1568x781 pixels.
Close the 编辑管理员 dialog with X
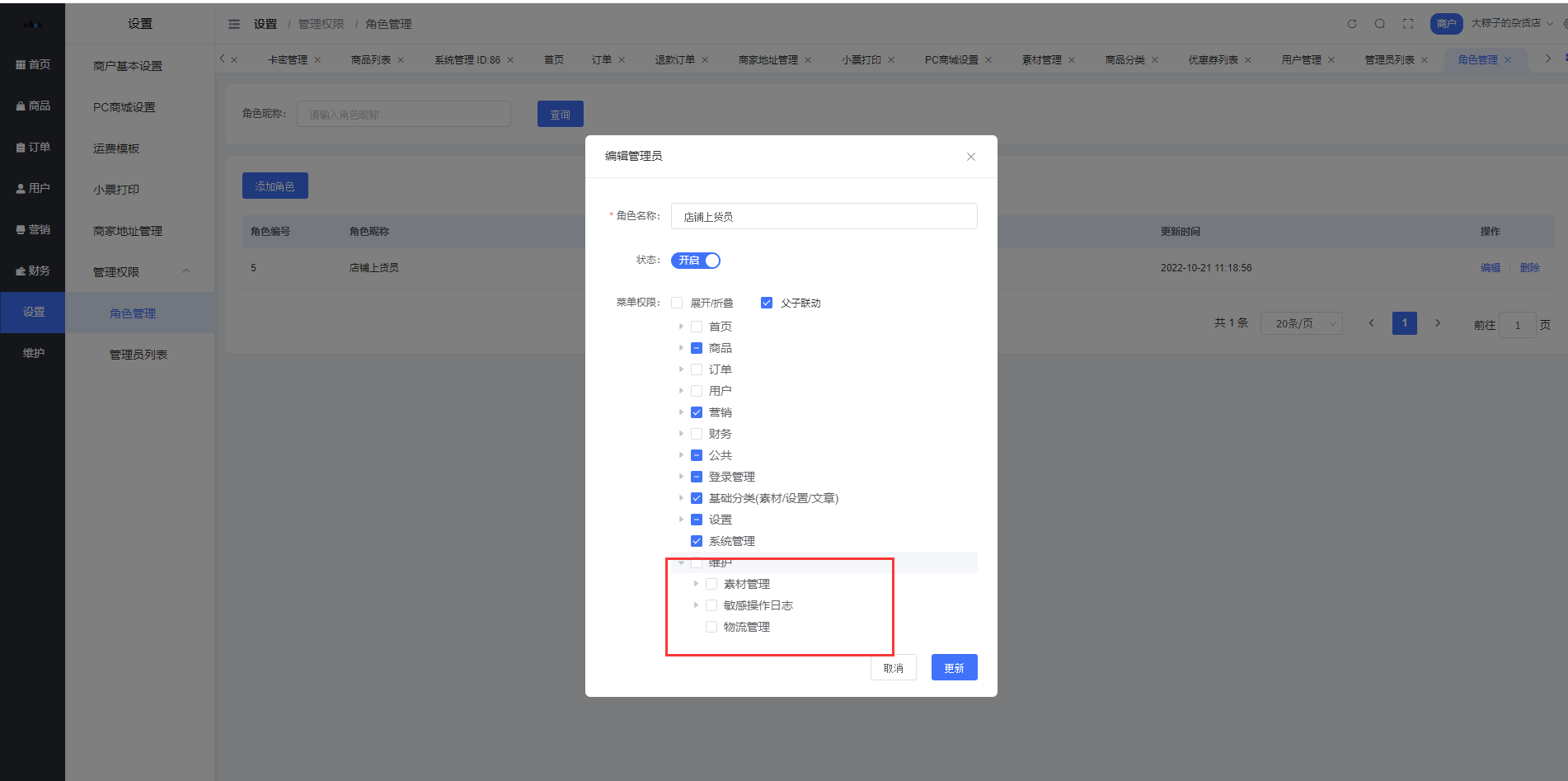(x=971, y=157)
